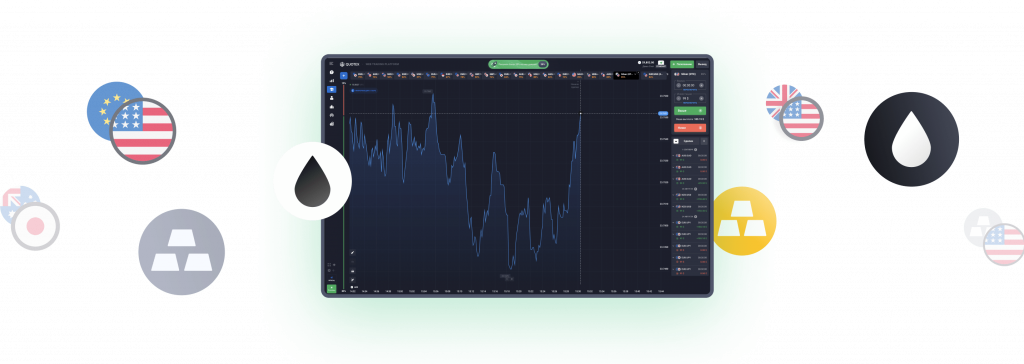Open the highlighted graduation-cap sidebar item
Viewport: 1024px width, 364px height.
(332, 90)
